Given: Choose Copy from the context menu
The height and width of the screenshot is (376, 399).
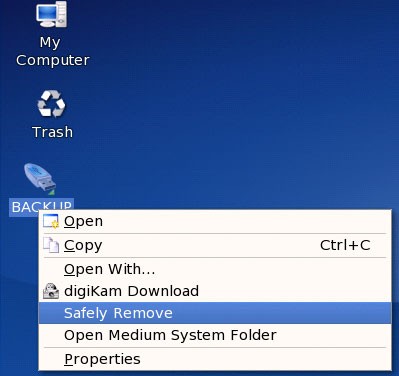Looking at the screenshot, I should coord(215,245).
